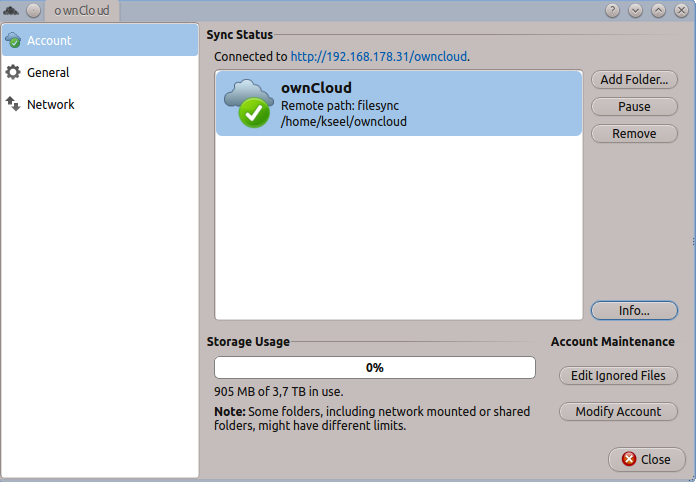Pause the folder synchronization

634,107
